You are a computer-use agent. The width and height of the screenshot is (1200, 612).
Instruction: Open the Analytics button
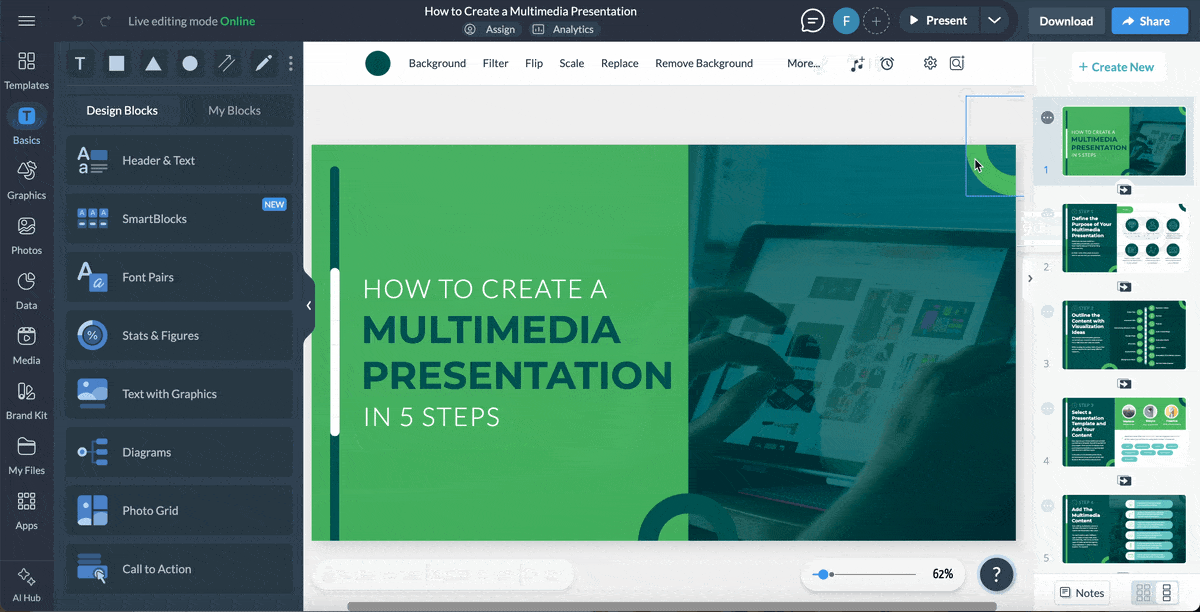click(564, 30)
